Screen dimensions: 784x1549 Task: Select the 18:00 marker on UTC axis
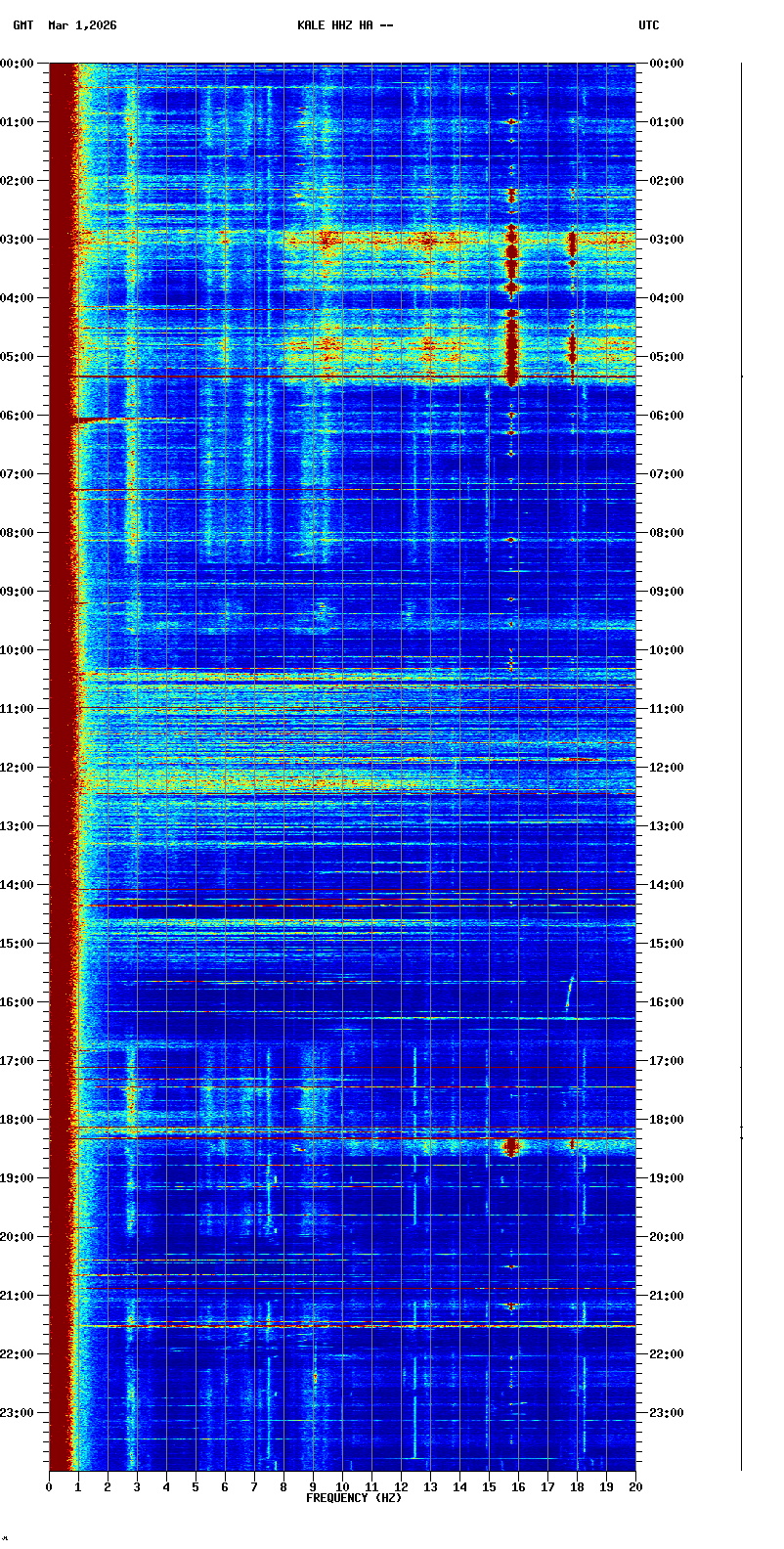(x=668, y=1120)
